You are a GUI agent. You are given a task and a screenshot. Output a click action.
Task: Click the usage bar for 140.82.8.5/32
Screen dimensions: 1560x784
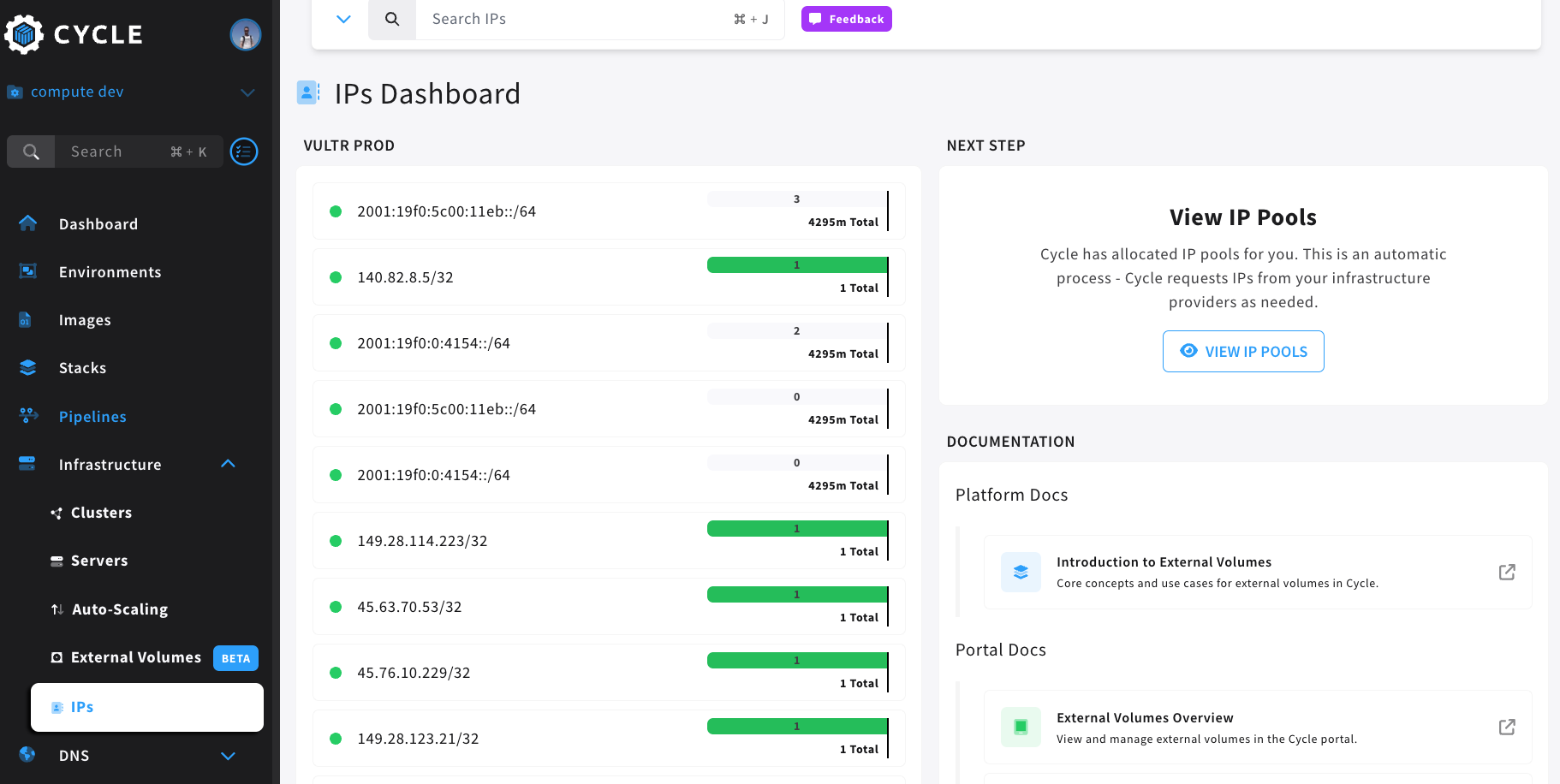click(796, 265)
